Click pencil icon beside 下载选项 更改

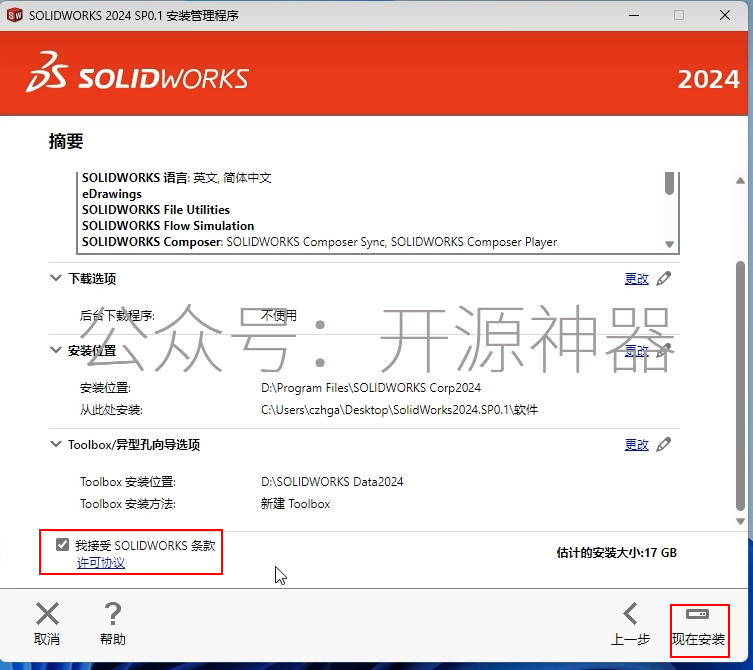pos(664,279)
